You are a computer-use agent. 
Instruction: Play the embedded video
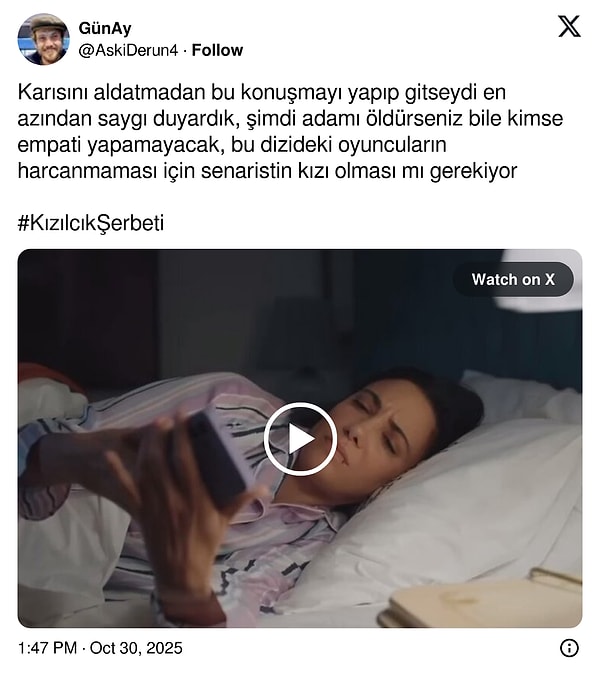pos(300,439)
